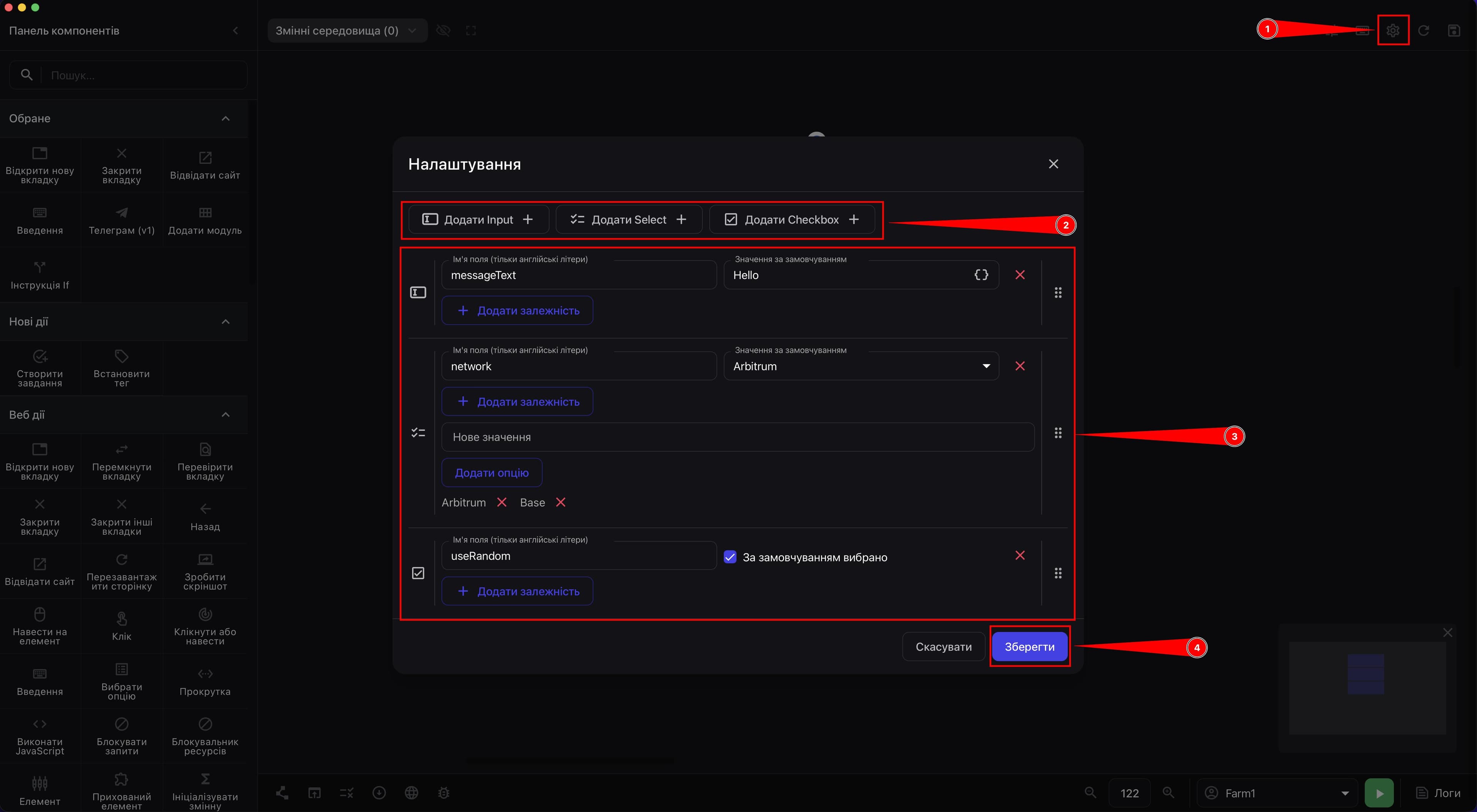Click the fullscreen frame icon in top bar
Viewport: 1477px width, 812px height.
pyautogui.click(x=471, y=30)
